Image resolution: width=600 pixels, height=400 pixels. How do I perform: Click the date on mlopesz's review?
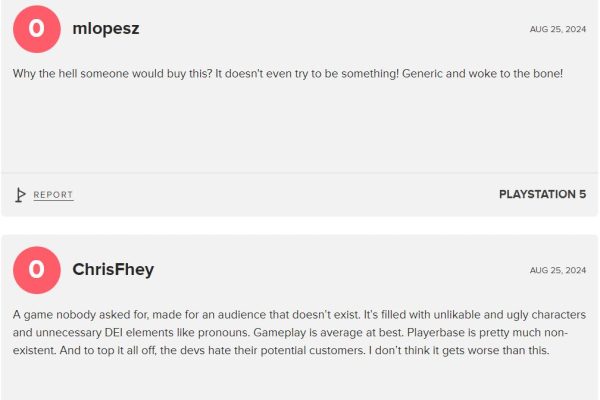[558, 29]
